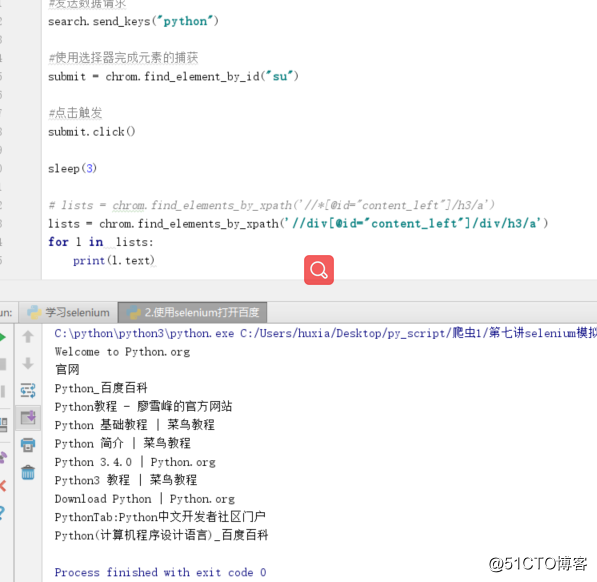Click output 'PythonTab:Python中文开发者社区门户'
Image resolution: width=597 pixels, height=582 pixels.
click(x=160, y=517)
